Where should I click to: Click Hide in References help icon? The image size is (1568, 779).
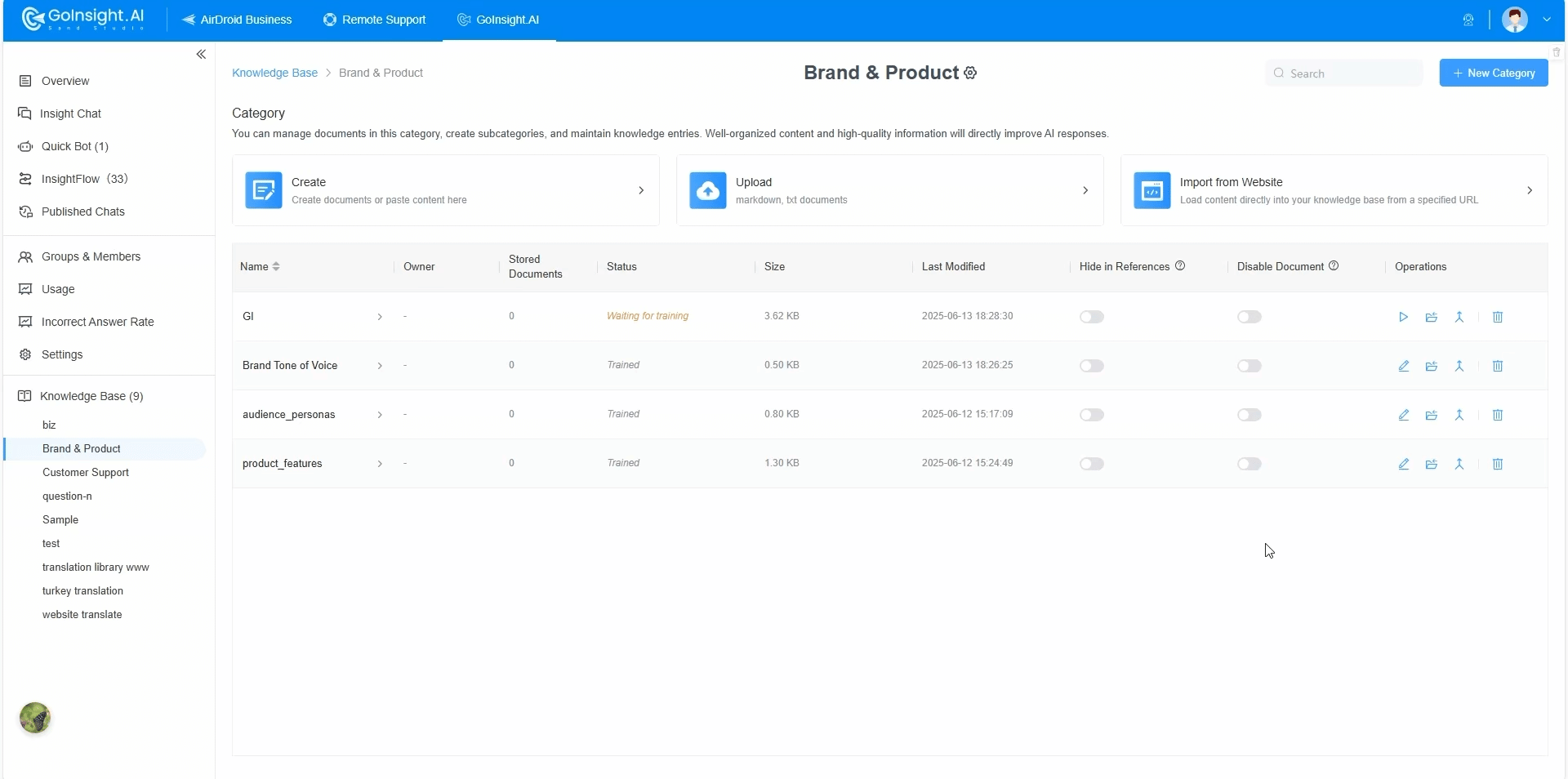1179,265
